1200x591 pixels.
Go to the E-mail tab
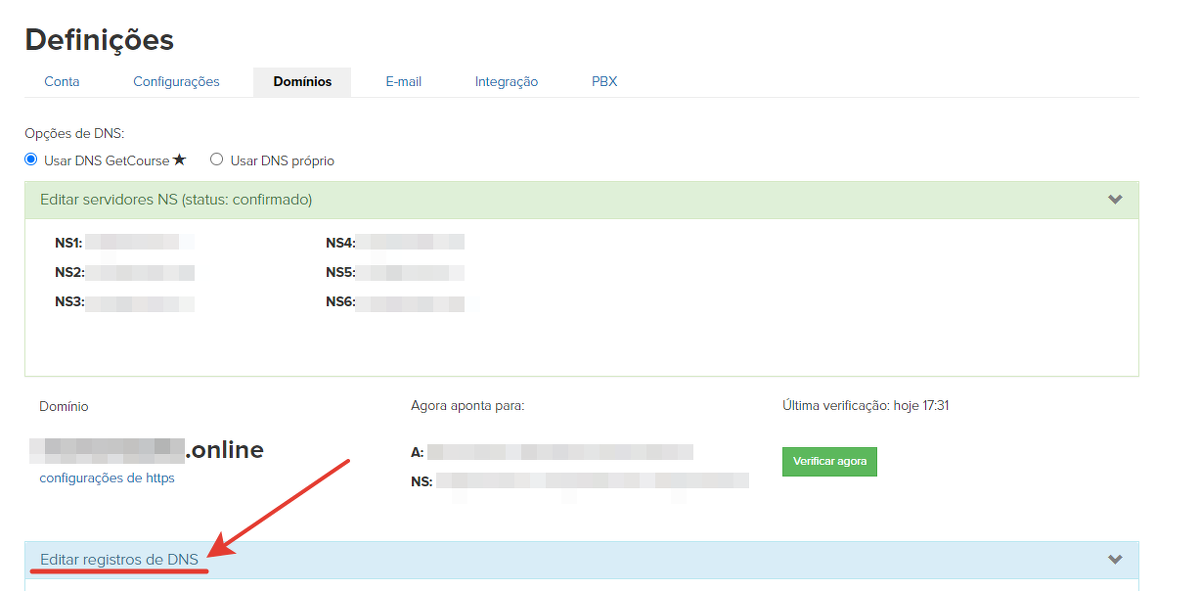coord(403,82)
